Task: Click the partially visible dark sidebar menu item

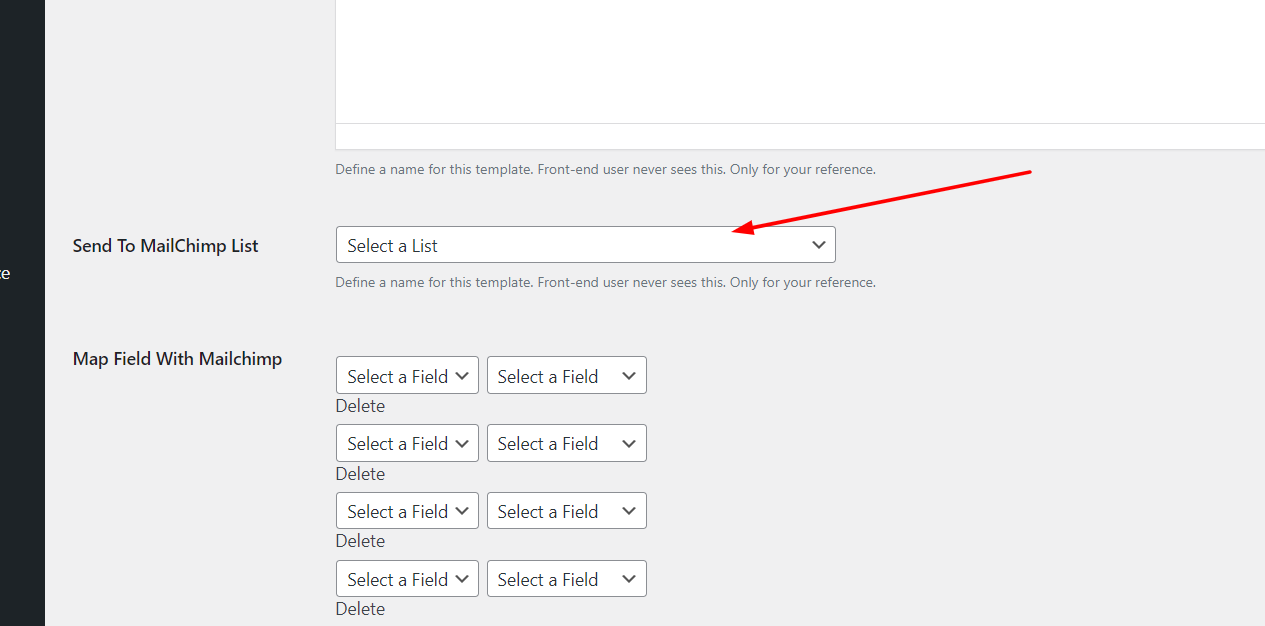Action: [5, 273]
